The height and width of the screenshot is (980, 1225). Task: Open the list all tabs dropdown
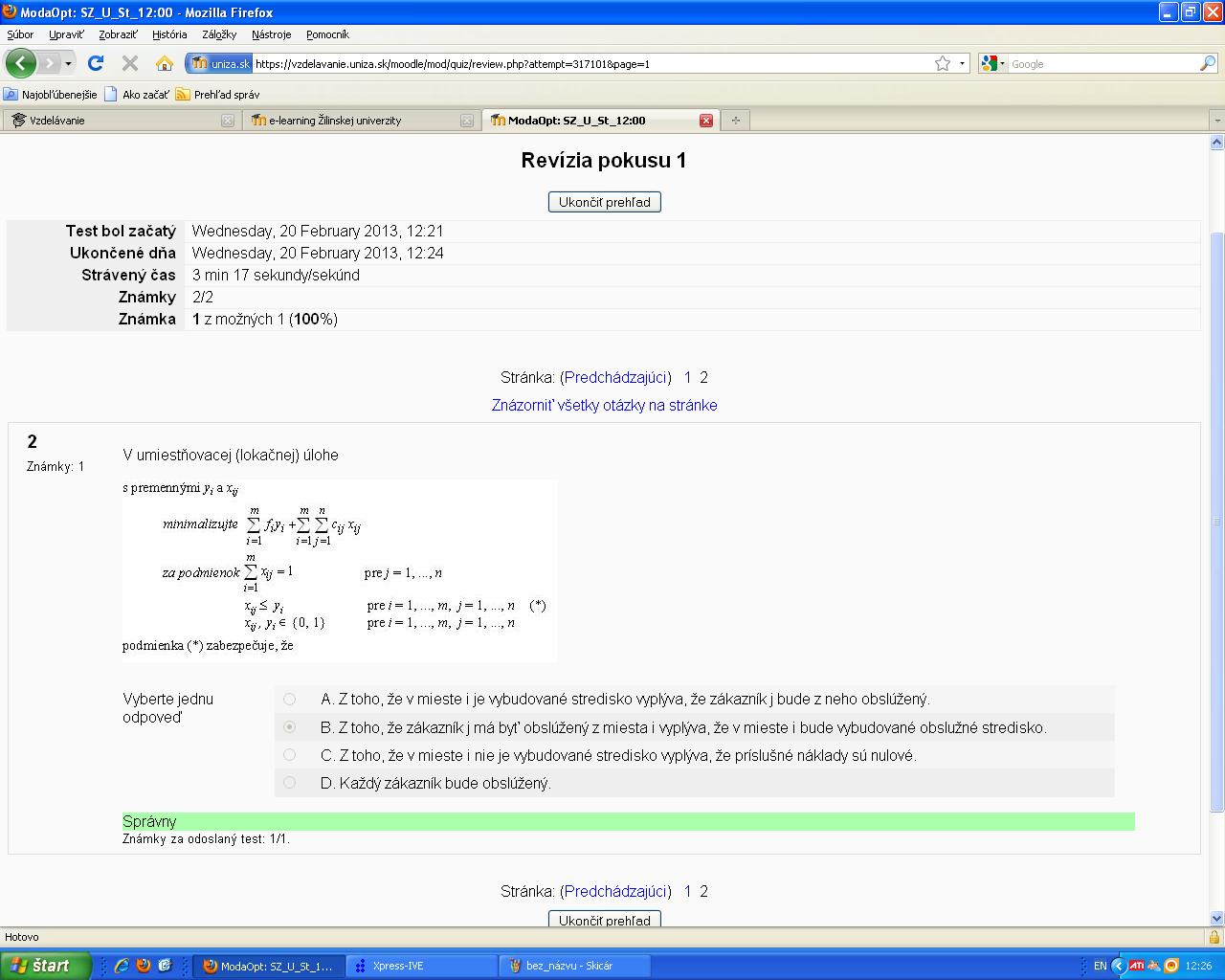(1216, 121)
